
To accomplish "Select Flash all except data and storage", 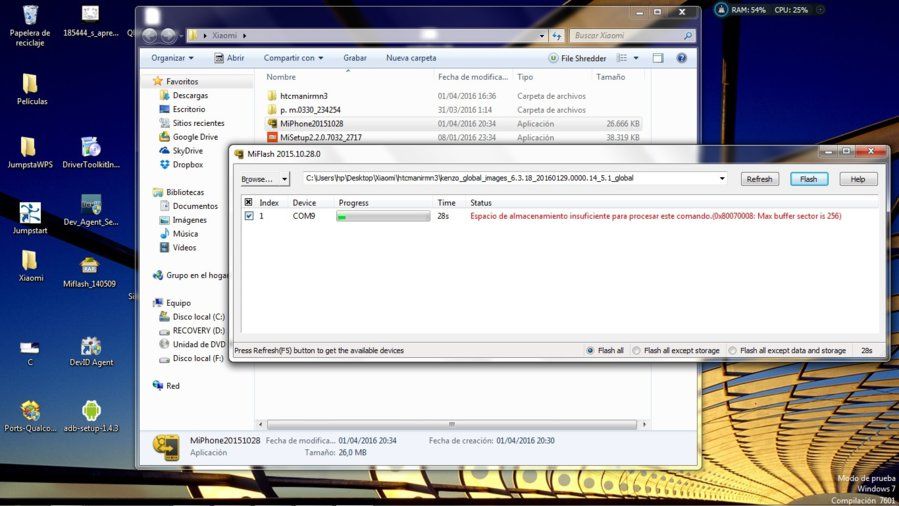I will (732, 350).
